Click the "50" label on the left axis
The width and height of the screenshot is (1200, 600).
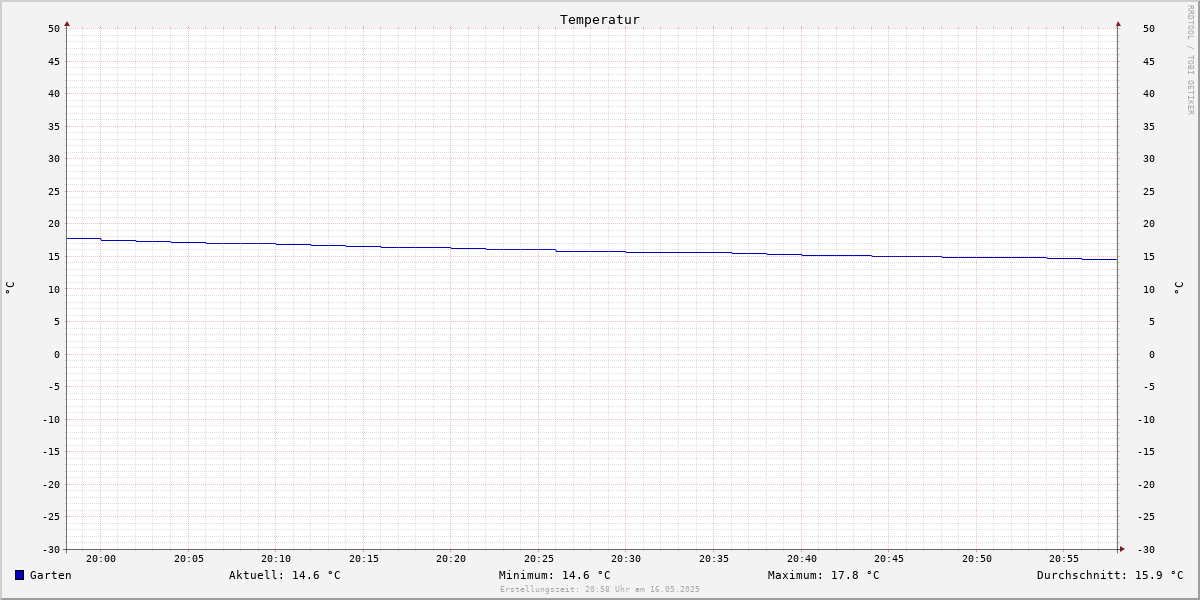tap(54, 29)
